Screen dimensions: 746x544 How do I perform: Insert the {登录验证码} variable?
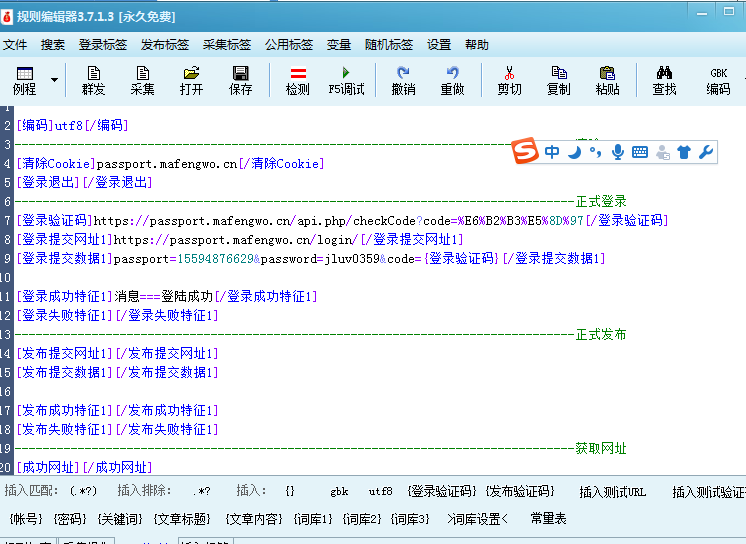point(442,491)
